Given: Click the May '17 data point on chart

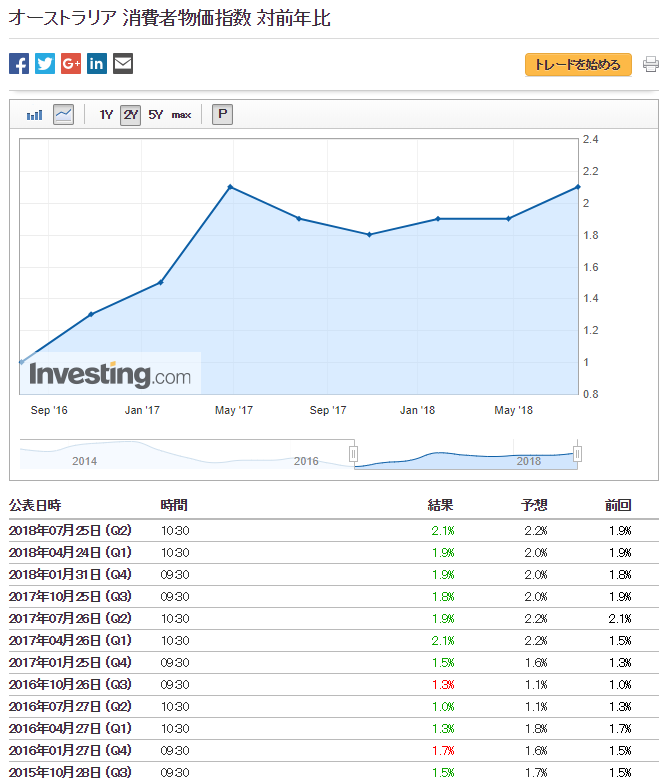Looking at the screenshot, I should coord(230,187).
